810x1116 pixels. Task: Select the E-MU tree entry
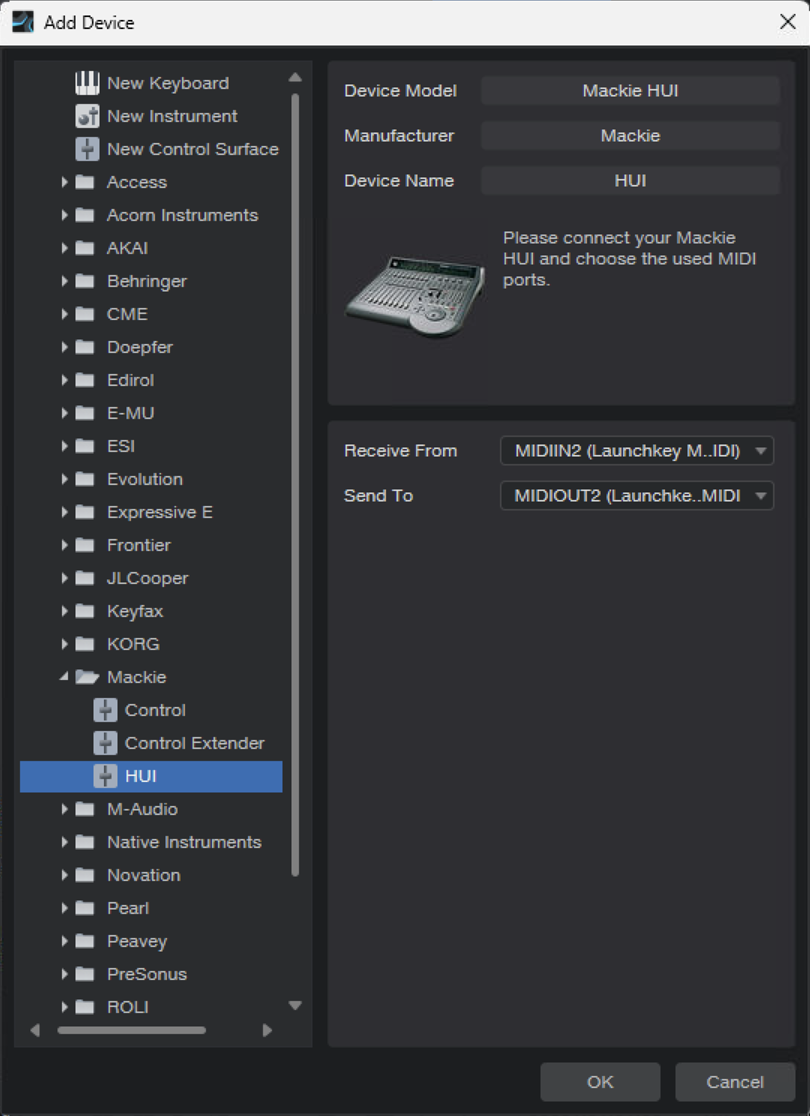[130, 413]
